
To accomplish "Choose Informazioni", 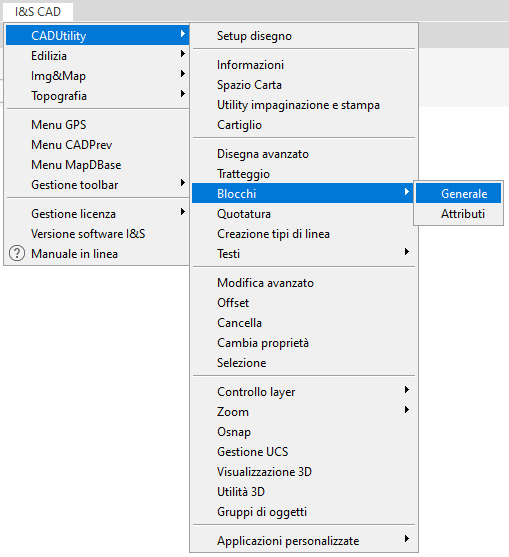I will (303, 65).
